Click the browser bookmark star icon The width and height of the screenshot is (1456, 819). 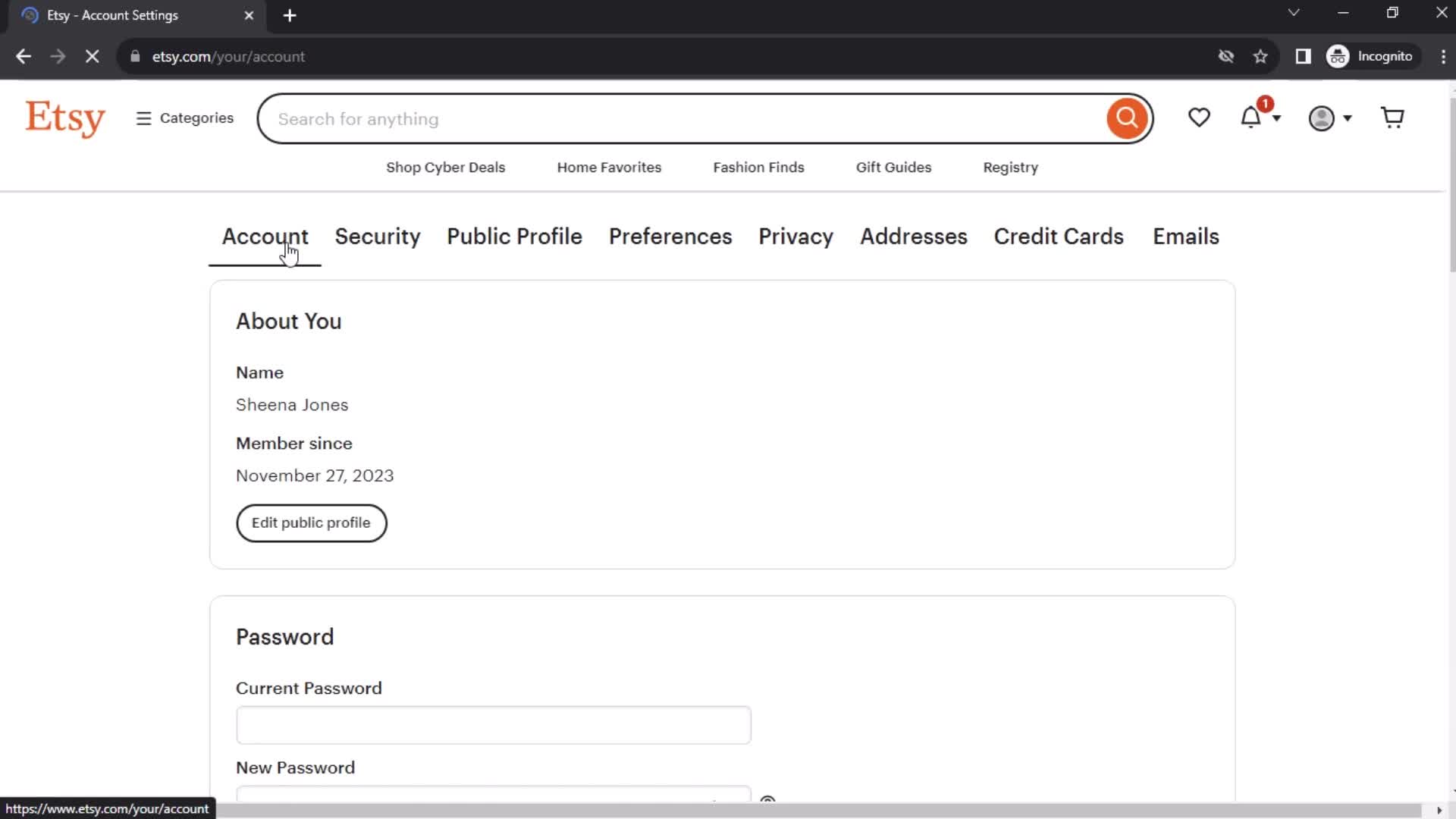coord(1261,56)
